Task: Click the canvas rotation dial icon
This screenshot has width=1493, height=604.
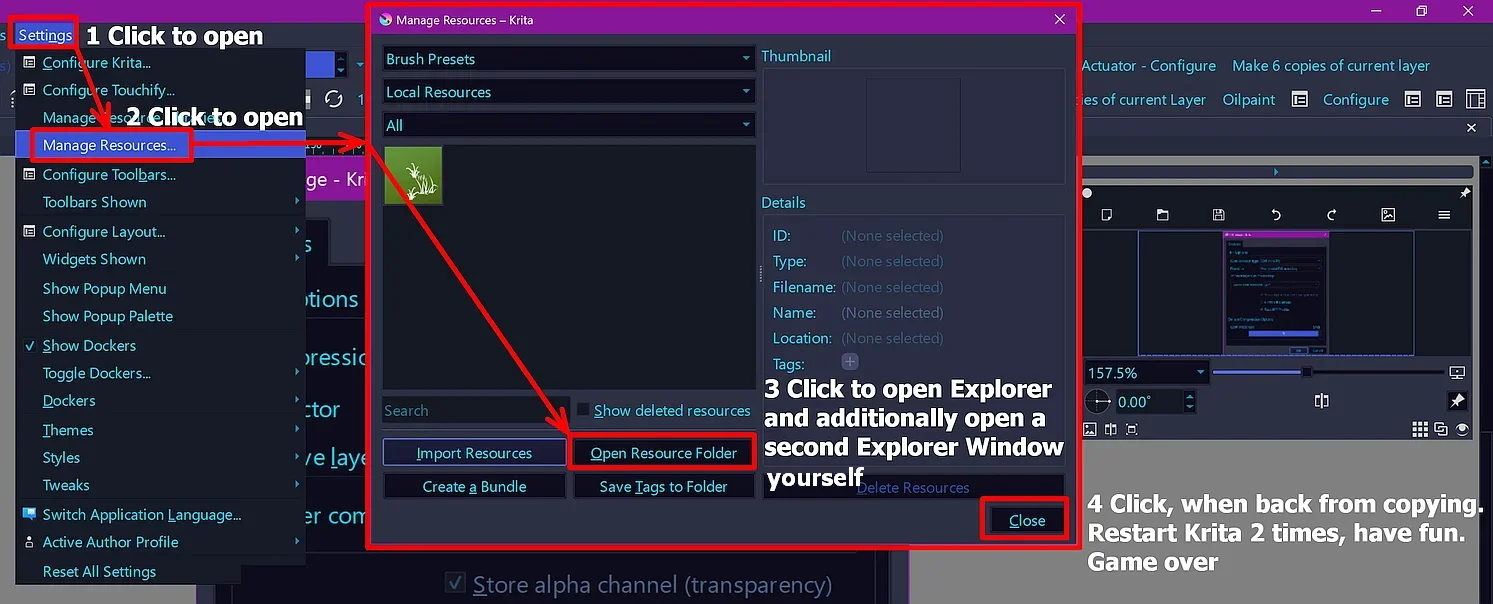Action: coord(1098,401)
